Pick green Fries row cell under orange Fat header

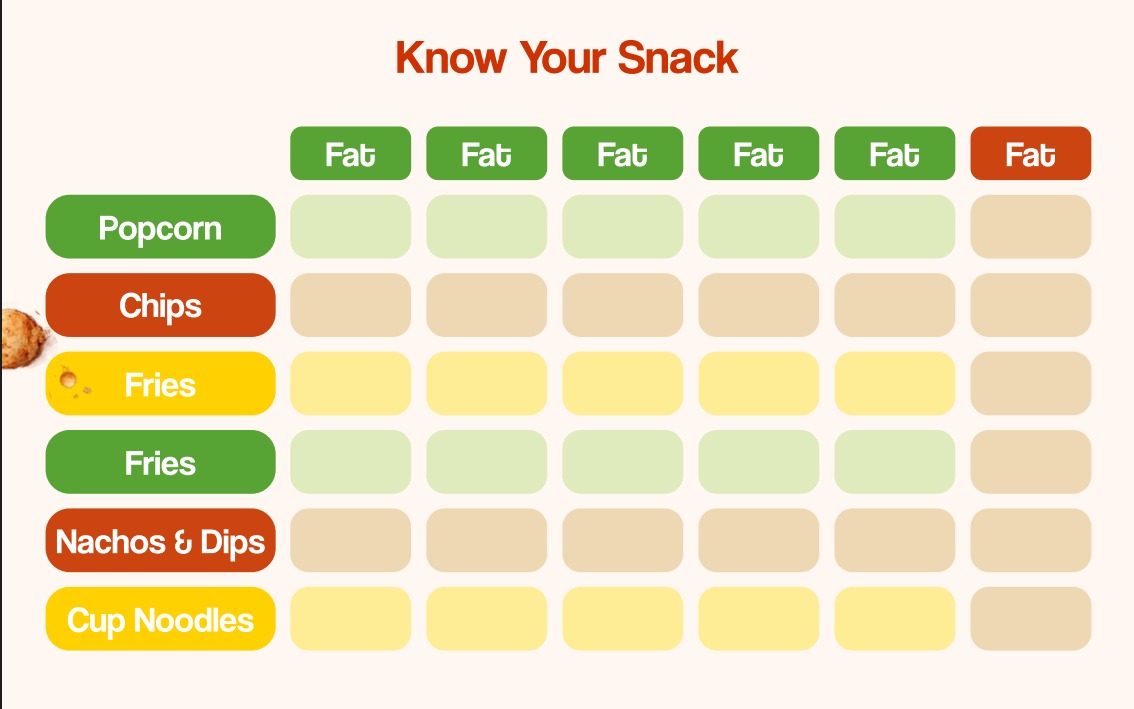click(x=1031, y=462)
